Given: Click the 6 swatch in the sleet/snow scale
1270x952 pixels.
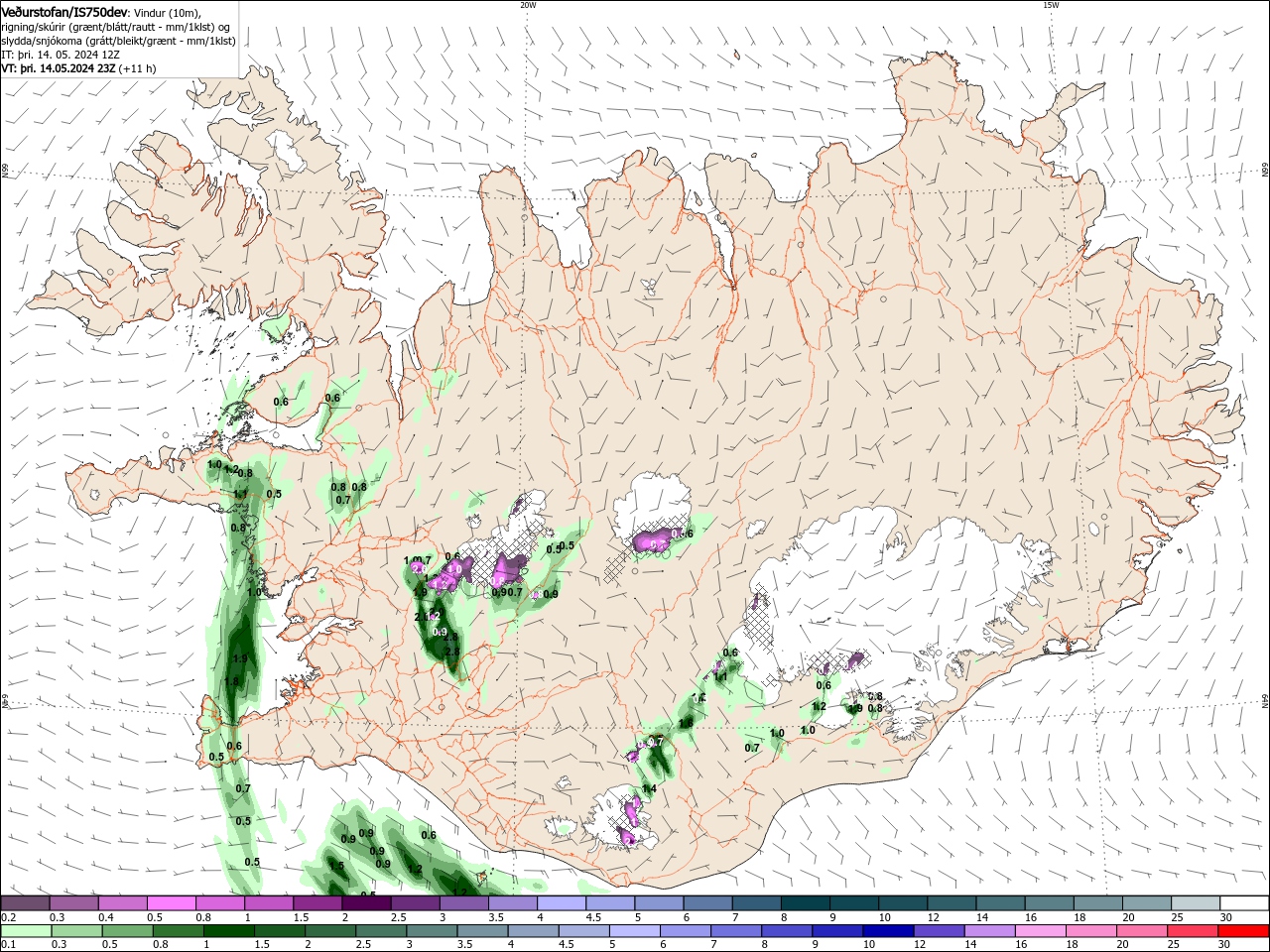Looking at the screenshot, I should tap(706, 903).
